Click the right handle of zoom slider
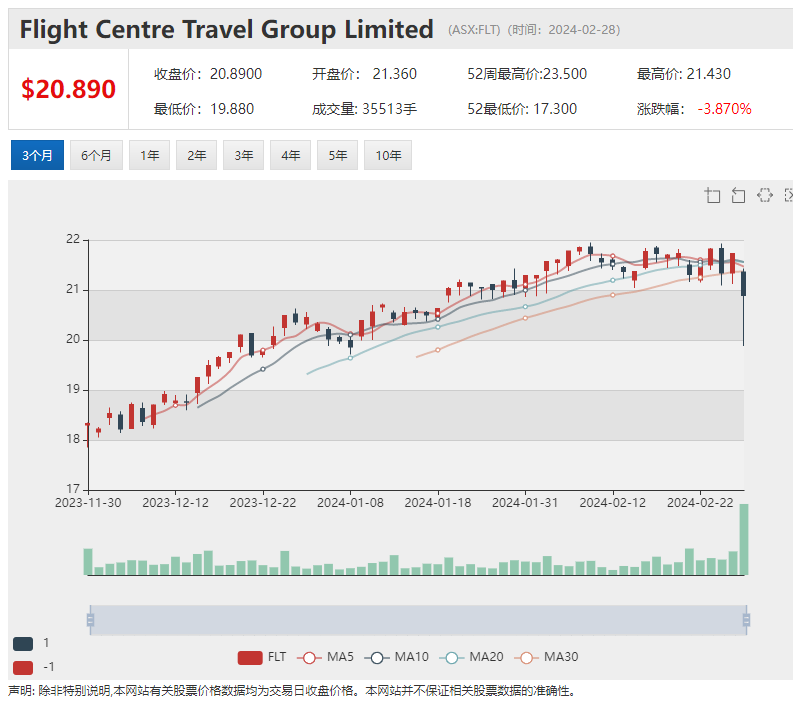804x706 pixels. coord(746,620)
